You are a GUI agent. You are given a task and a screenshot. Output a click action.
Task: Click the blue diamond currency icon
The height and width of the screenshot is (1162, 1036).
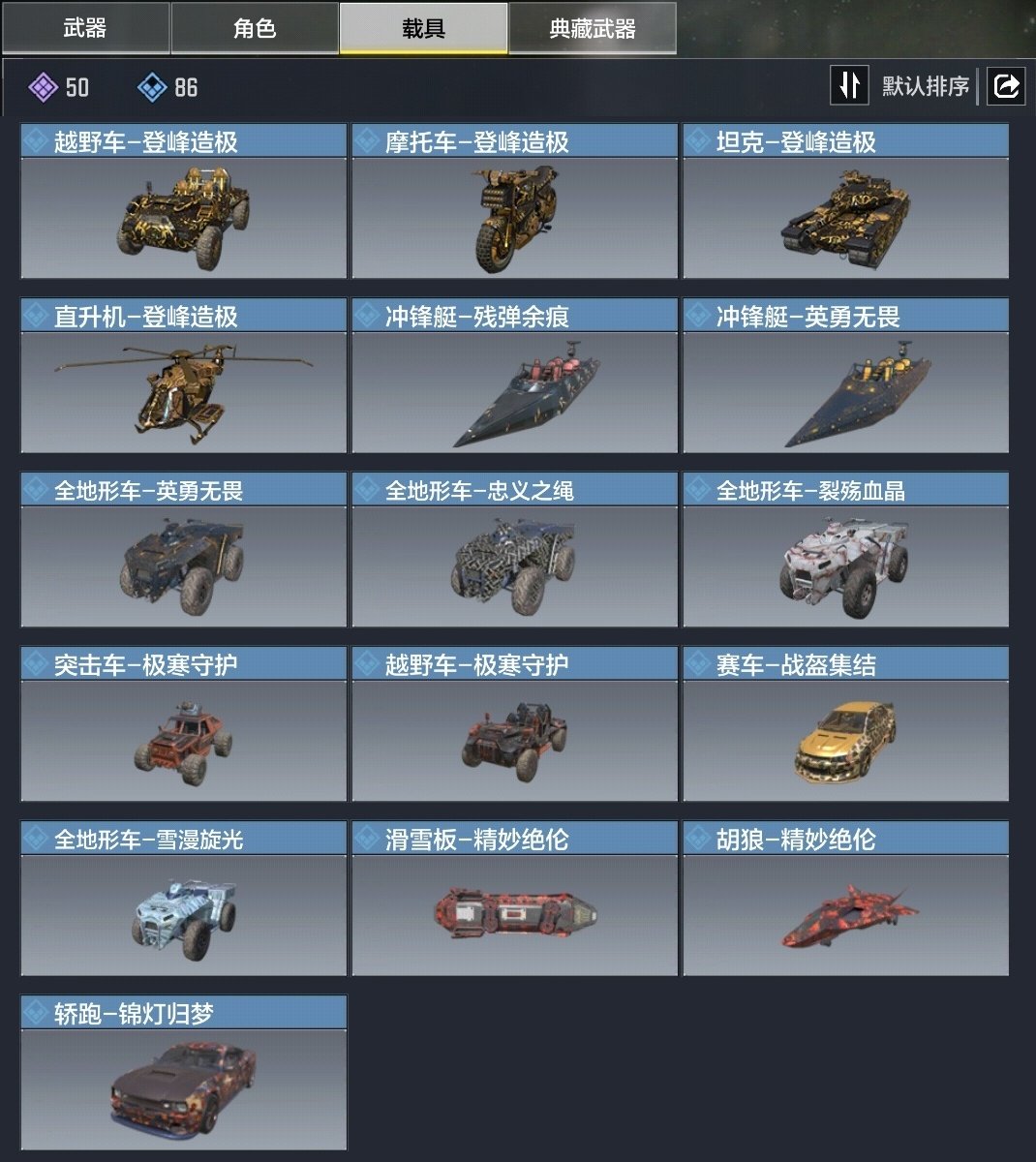coord(152,87)
